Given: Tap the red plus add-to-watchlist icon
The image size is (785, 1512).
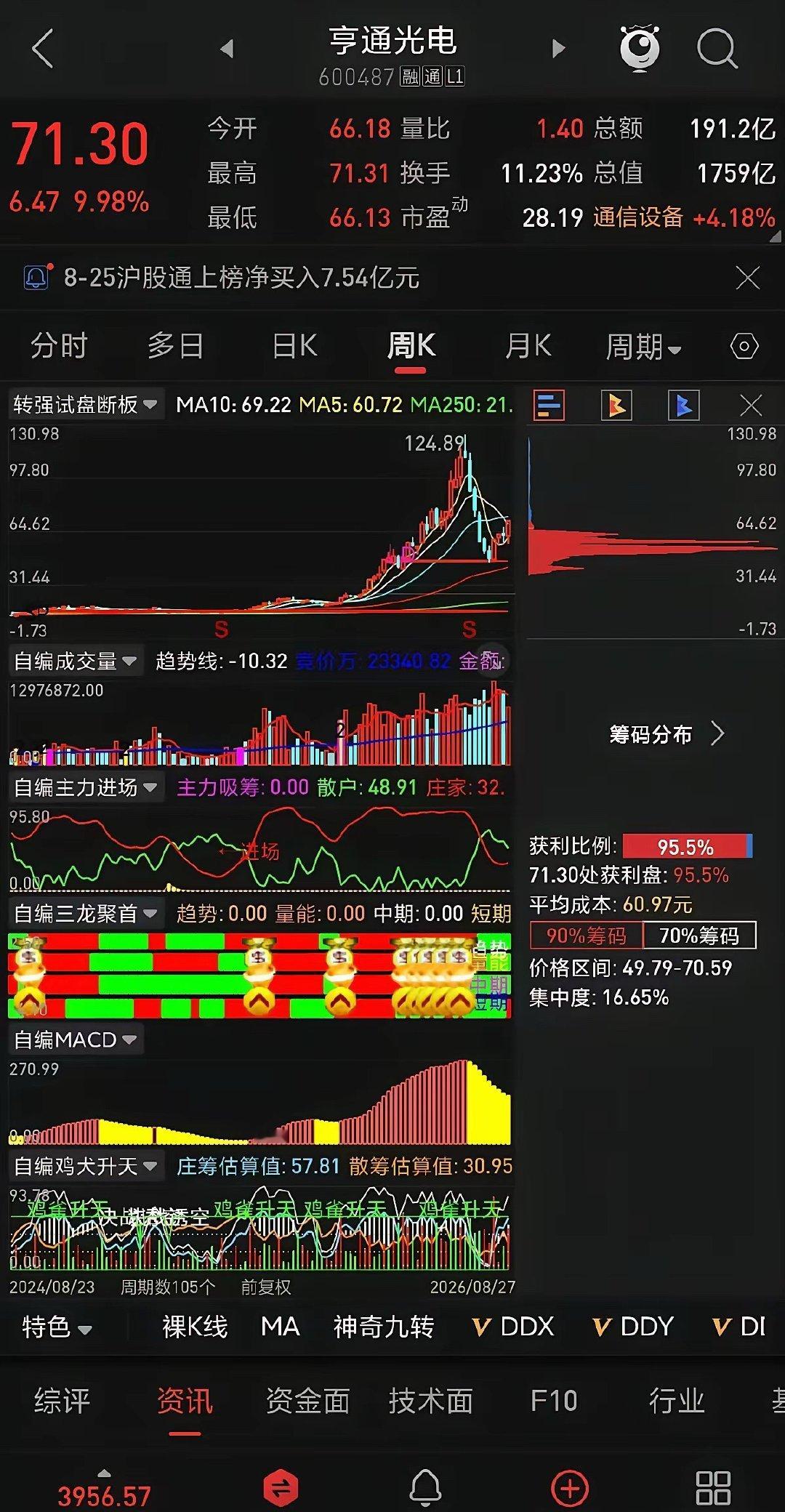Looking at the screenshot, I should (x=570, y=1487).
